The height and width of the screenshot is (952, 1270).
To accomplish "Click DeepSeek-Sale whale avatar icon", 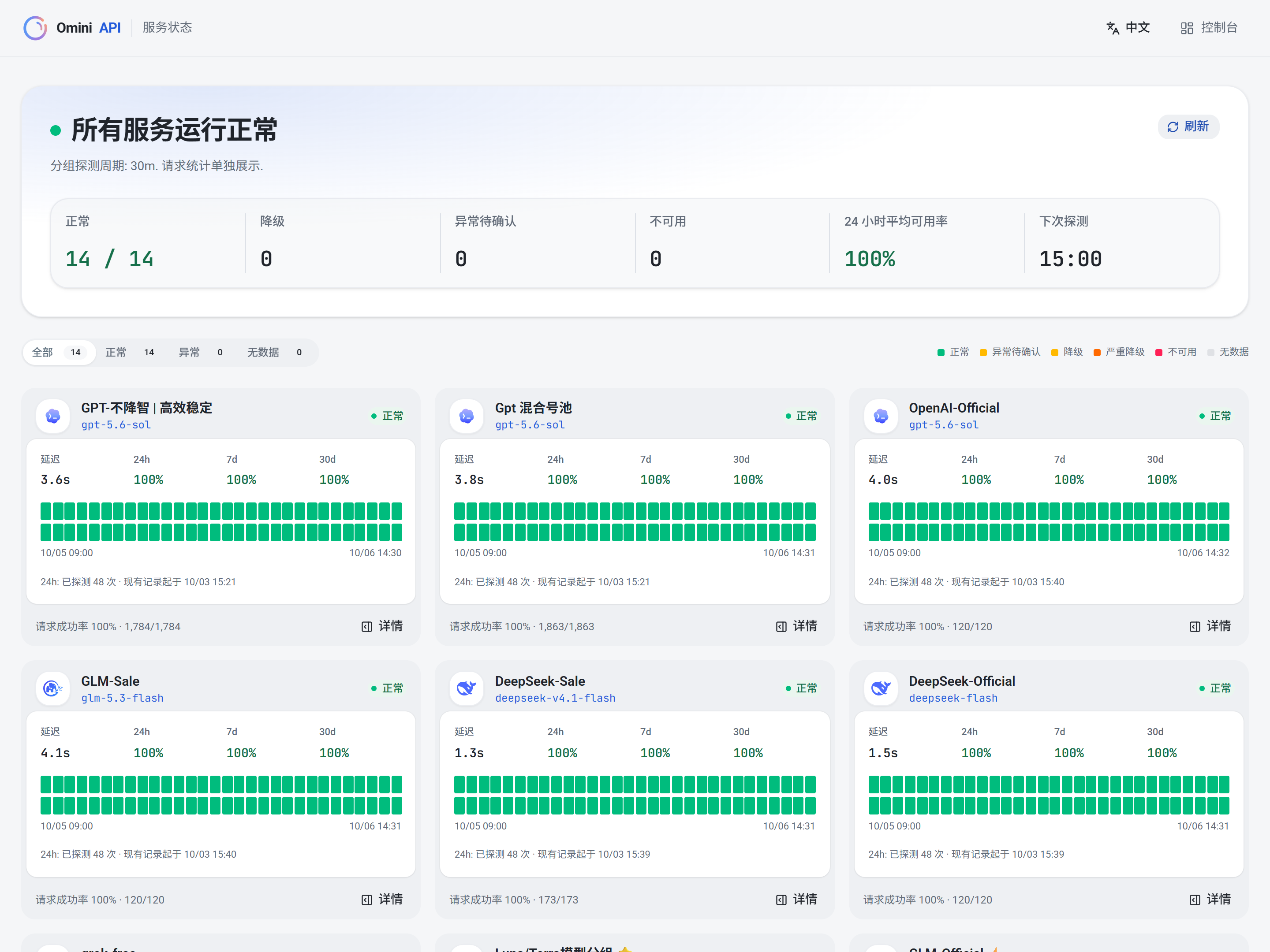I will pos(467,688).
